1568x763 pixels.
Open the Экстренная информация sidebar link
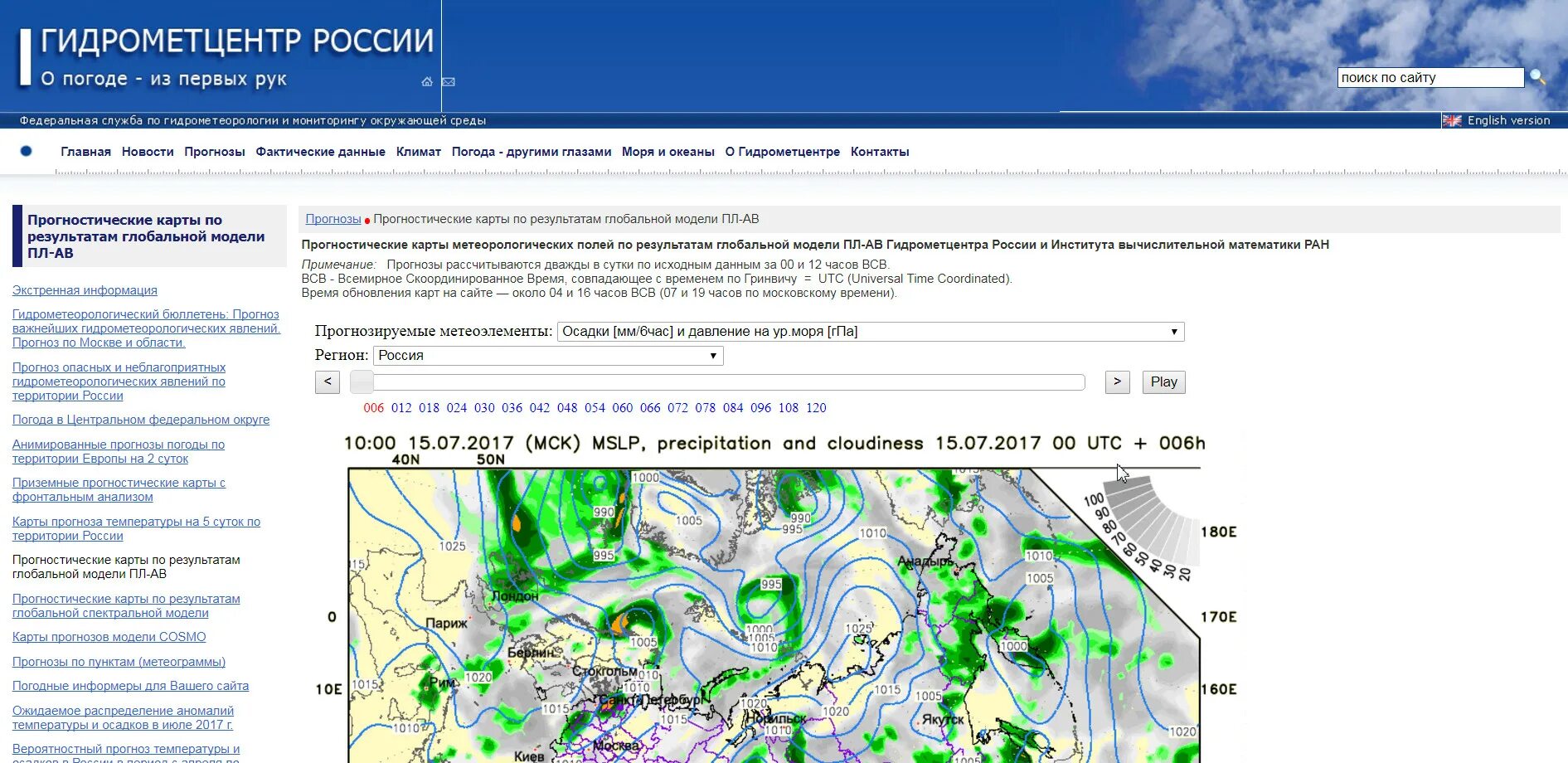(x=84, y=290)
